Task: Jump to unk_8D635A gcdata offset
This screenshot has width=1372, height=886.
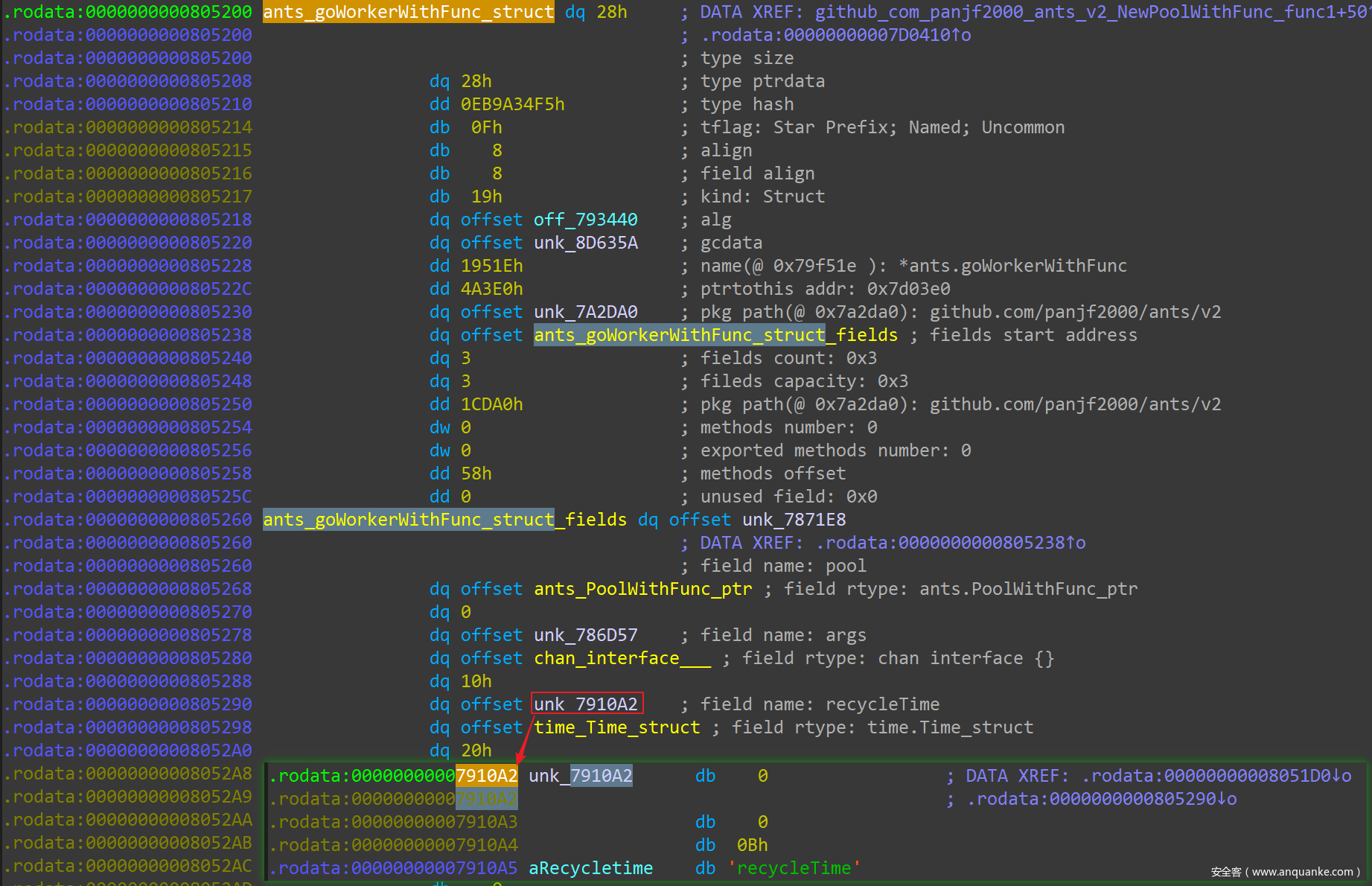Action: pyautogui.click(x=585, y=243)
